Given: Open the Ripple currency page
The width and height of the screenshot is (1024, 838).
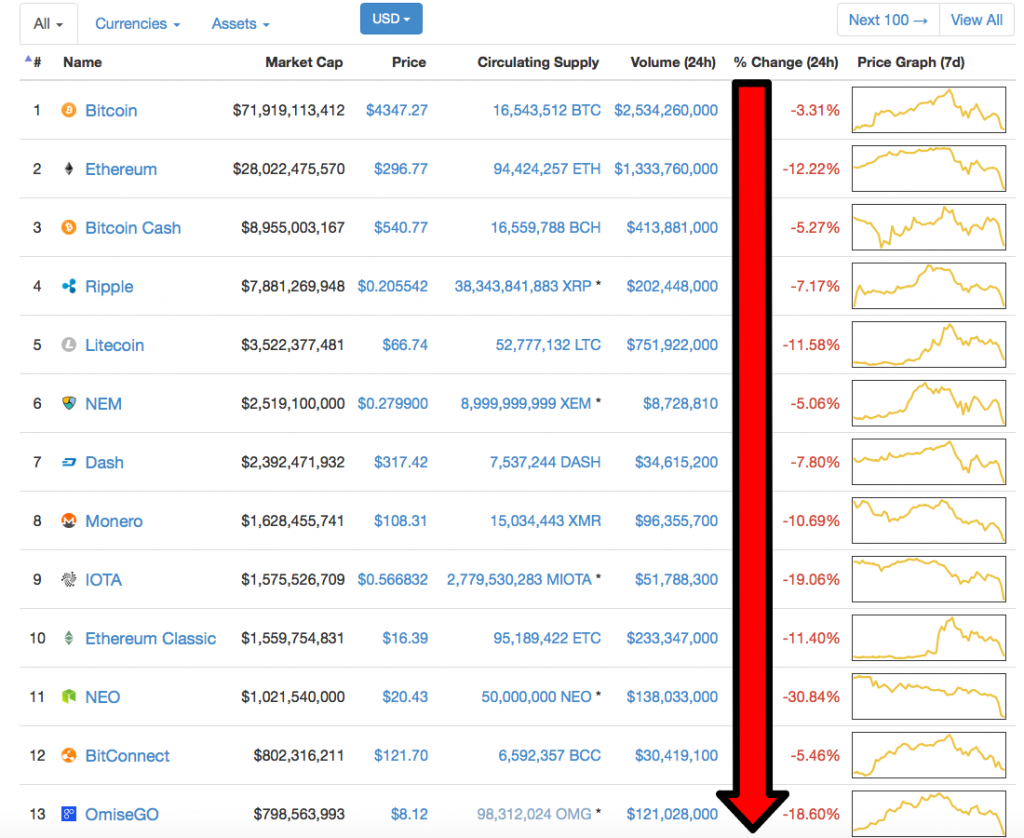Looking at the screenshot, I should pyautogui.click(x=109, y=287).
